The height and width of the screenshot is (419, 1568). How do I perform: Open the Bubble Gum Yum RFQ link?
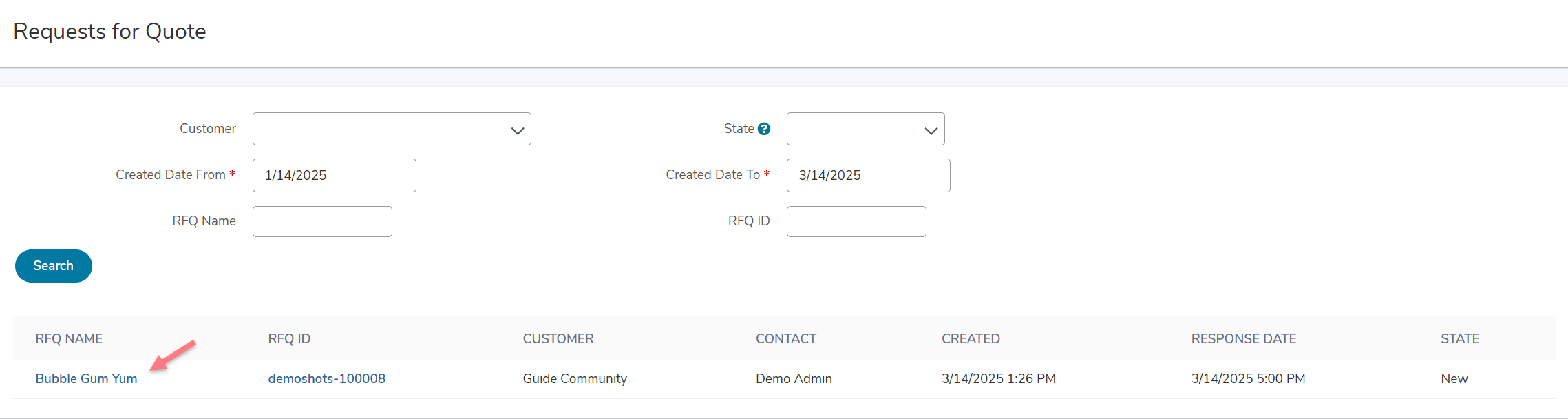coord(86,378)
